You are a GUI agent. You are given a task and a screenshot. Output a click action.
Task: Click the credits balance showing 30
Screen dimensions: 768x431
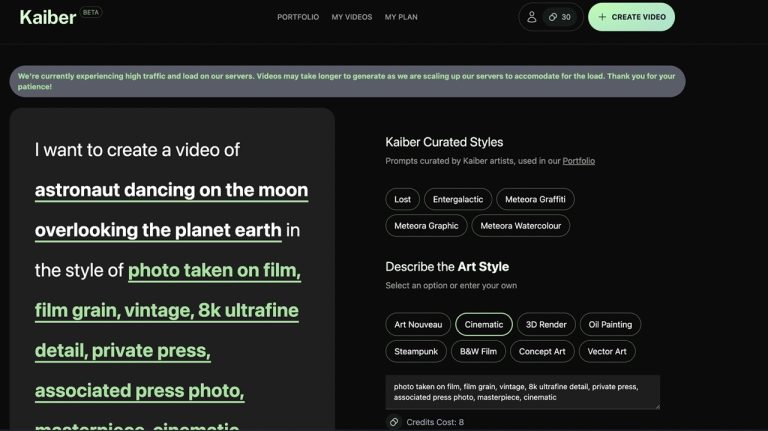click(x=560, y=17)
